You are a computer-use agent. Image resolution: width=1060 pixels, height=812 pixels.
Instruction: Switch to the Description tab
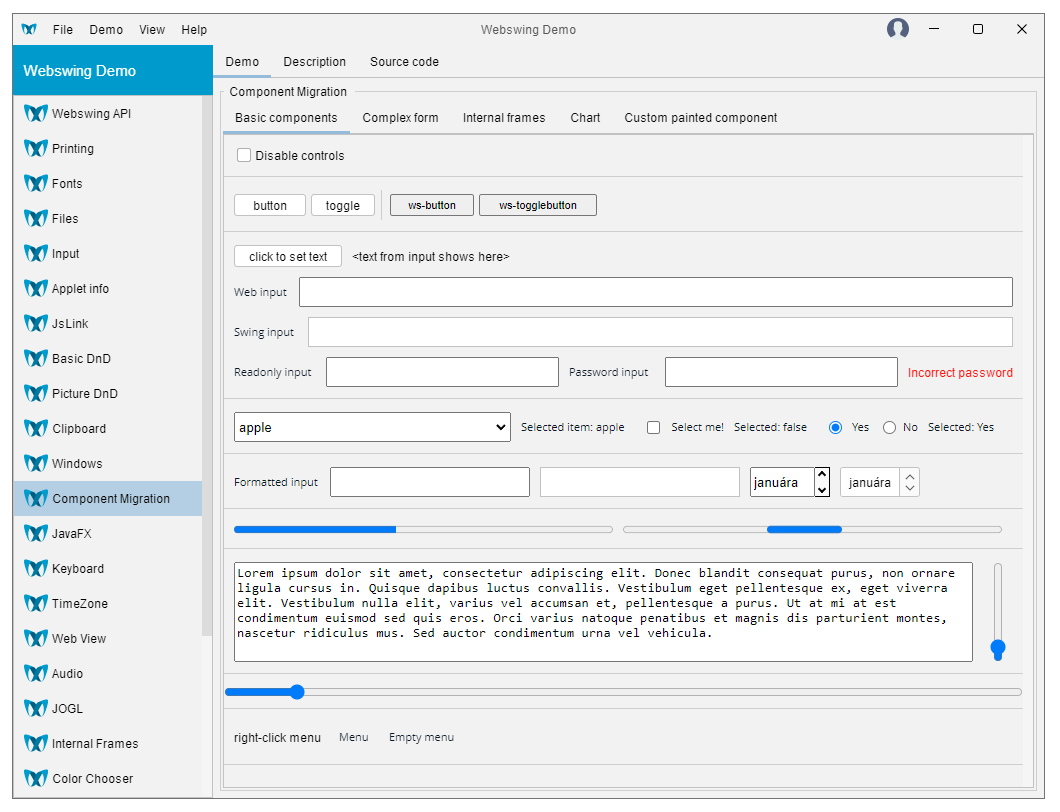tap(314, 62)
